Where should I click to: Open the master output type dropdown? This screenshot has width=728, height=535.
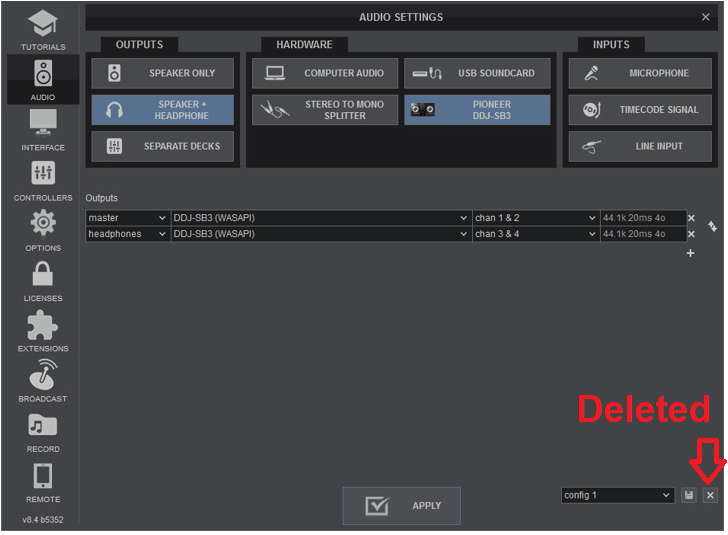click(127, 218)
